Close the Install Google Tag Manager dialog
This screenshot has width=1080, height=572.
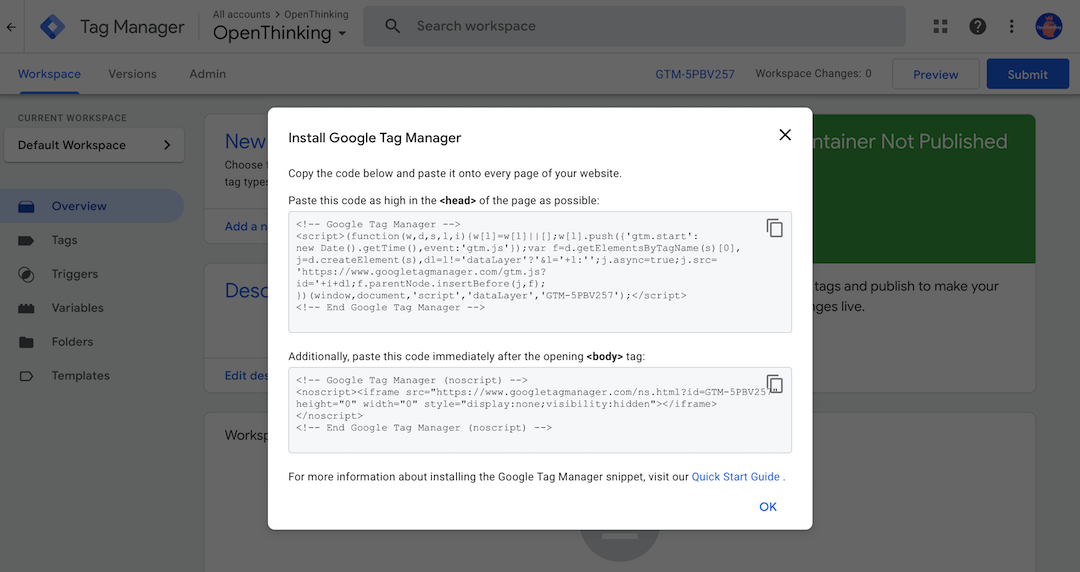click(785, 135)
